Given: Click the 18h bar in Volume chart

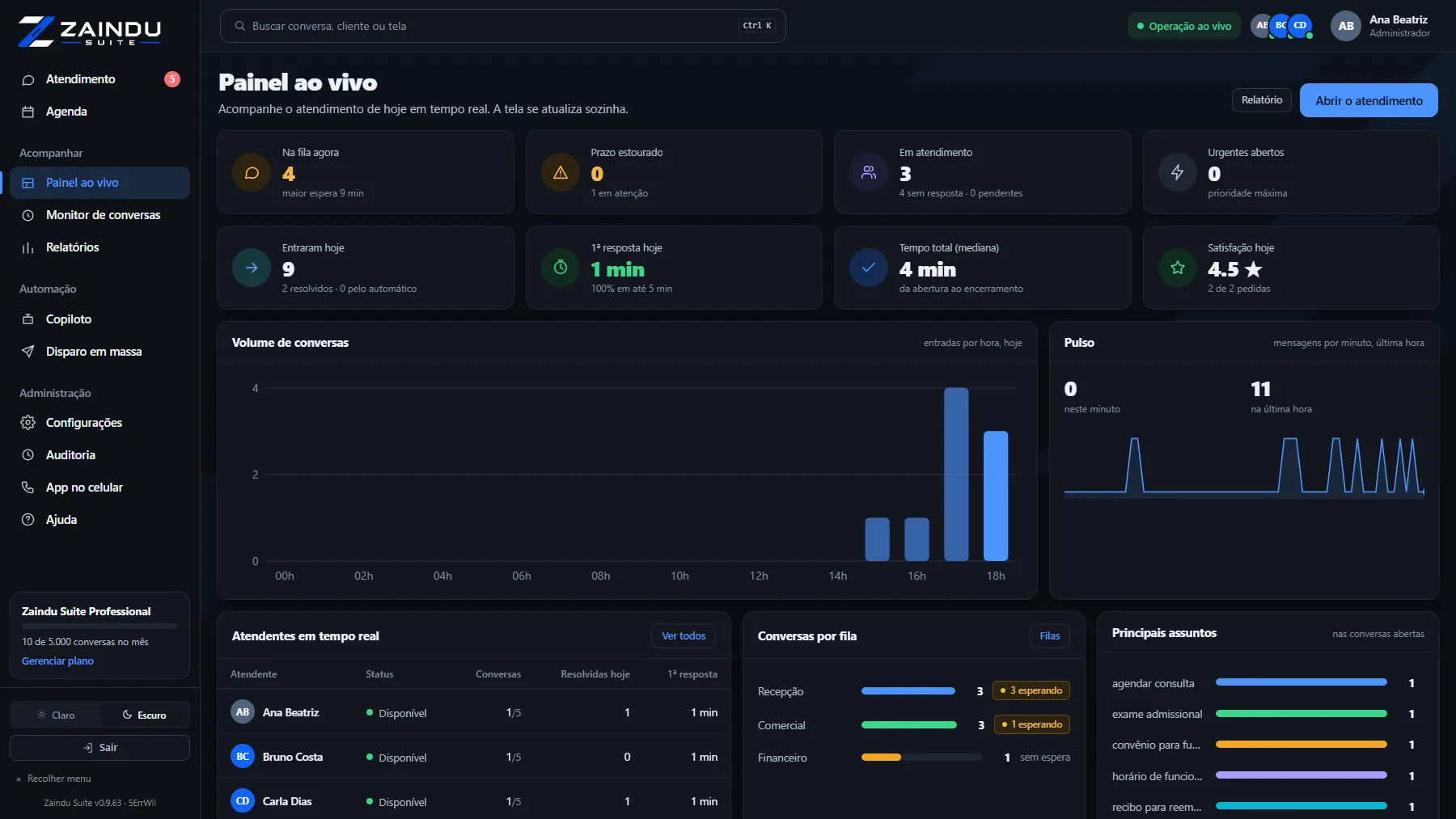Looking at the screenshot, I should (x=996, y=496).
